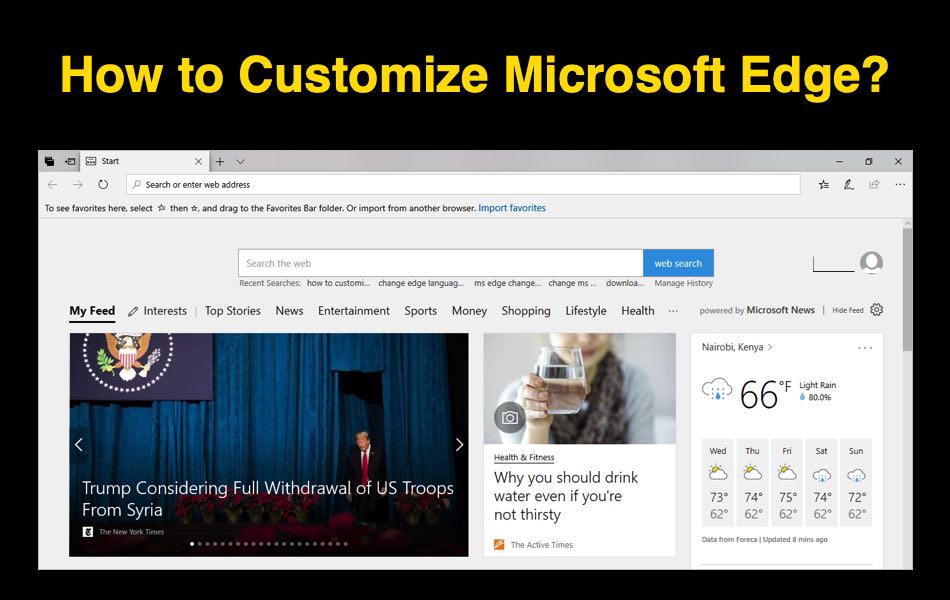This screenshot has width=950, height=600.
Task: Open the Lifestyle tab
Action: 586,311
